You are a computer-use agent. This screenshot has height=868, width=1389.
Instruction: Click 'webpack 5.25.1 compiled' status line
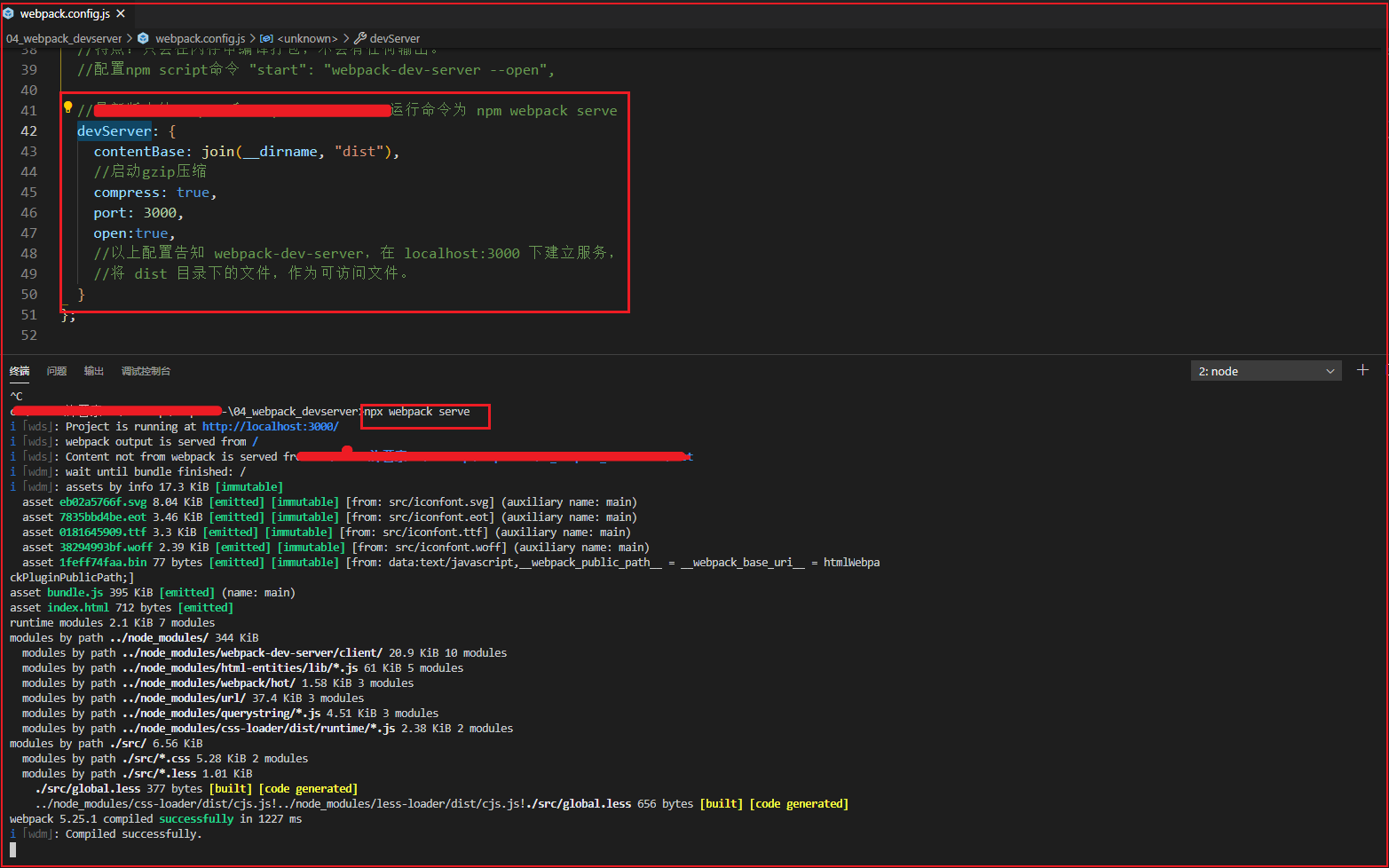(156, 819)
